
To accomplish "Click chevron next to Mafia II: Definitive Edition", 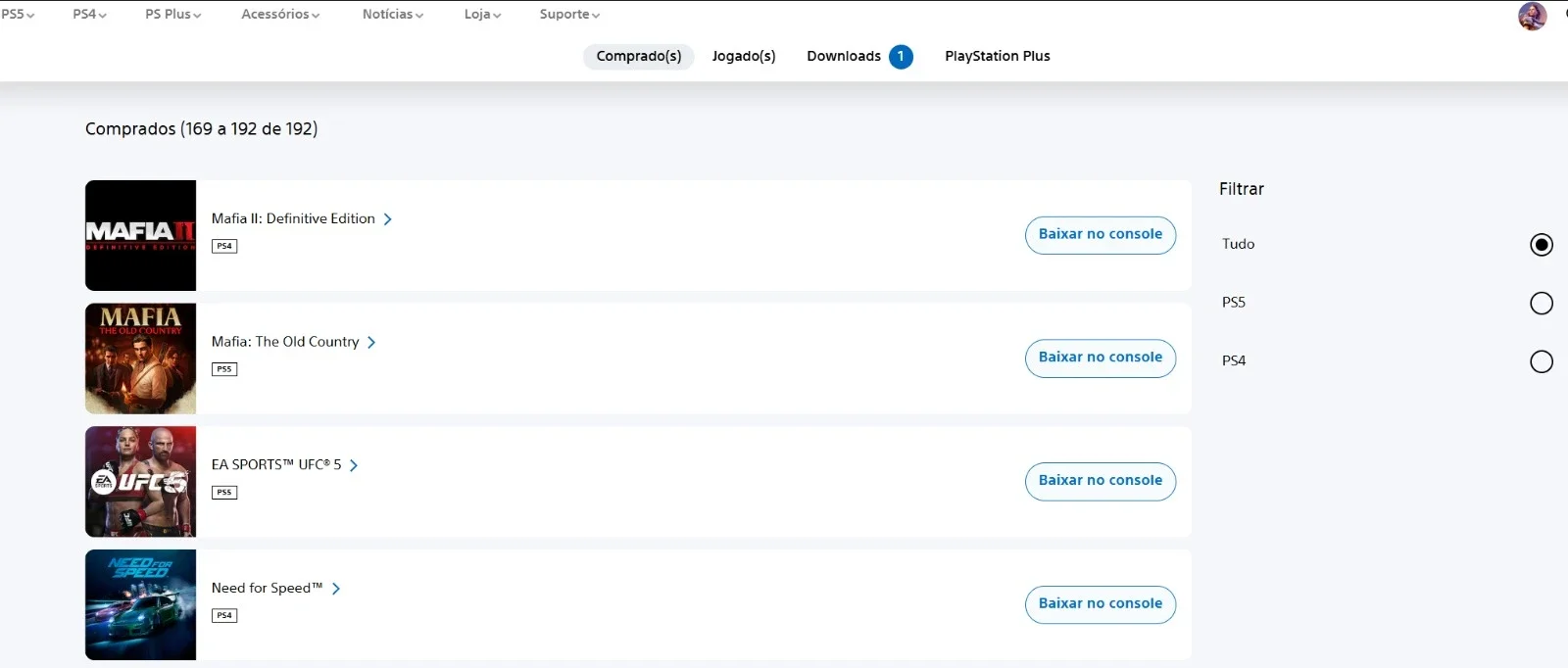I will pos(388,219).
